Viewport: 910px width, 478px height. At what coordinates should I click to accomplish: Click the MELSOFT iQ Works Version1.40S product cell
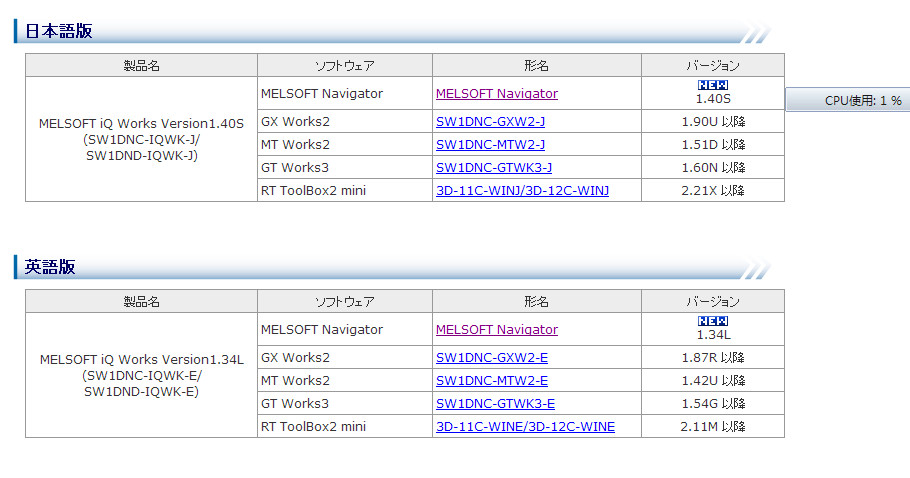141,139
